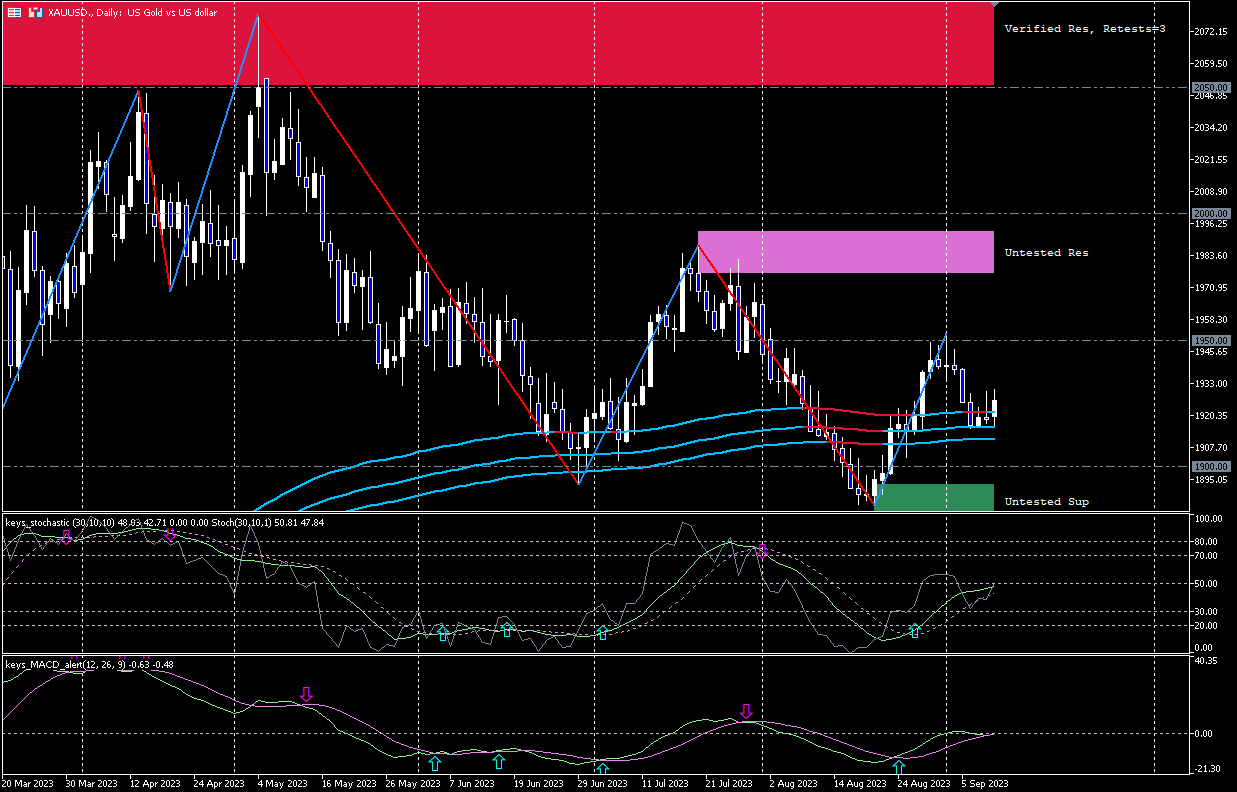The image size is (1237, 792).
Task: Click the chart shift triangle at top edge
Action: (x=993, y=6)
